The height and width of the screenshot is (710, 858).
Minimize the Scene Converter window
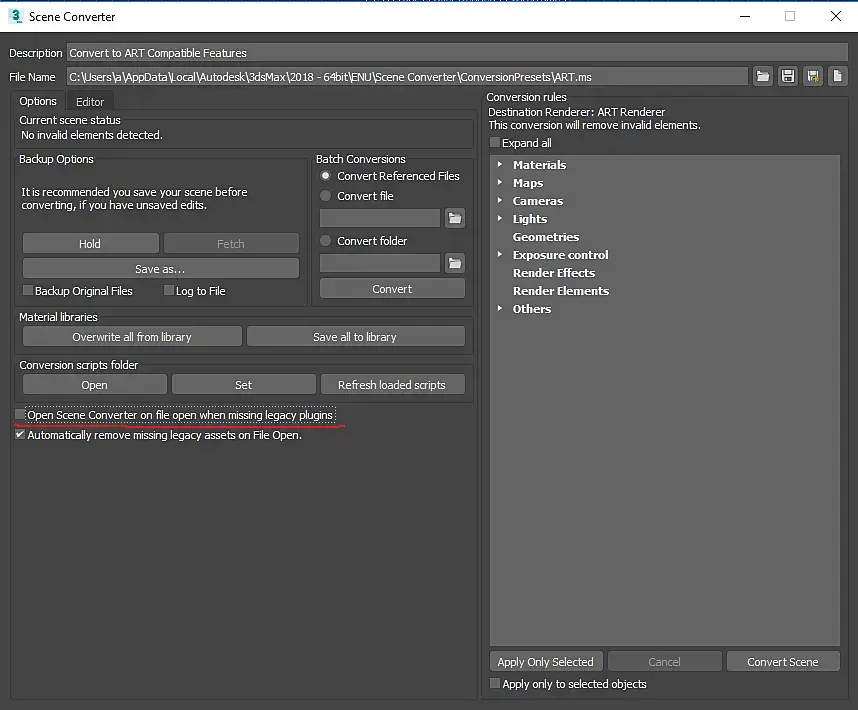tap(745, 16)
